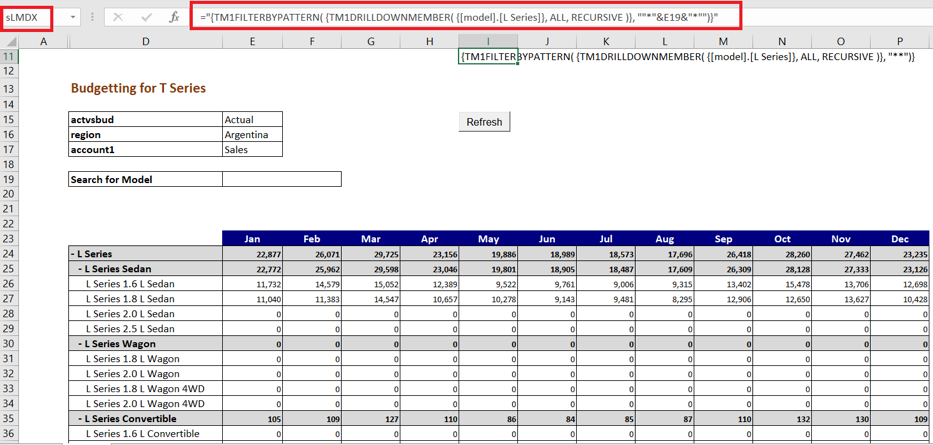933x445 pixels.
Task: Select the Argentina region cell
Action: (x=252, y=134)
